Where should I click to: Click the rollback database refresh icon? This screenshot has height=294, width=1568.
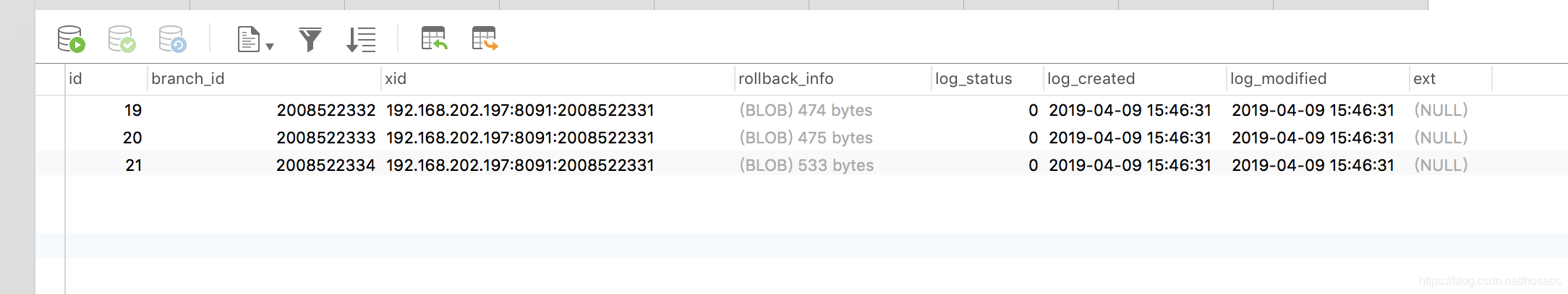(172, 39)
